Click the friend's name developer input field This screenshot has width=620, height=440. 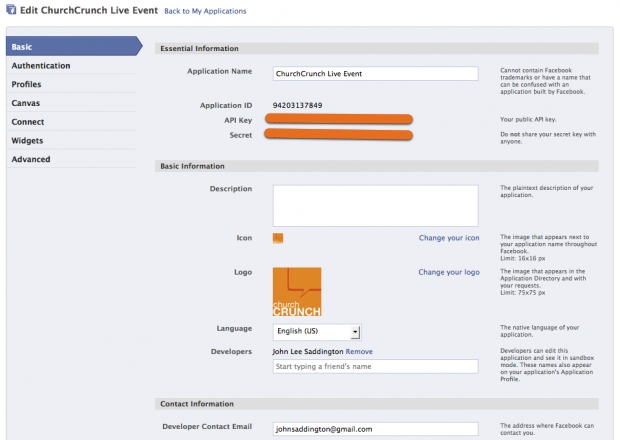point(376,366)
